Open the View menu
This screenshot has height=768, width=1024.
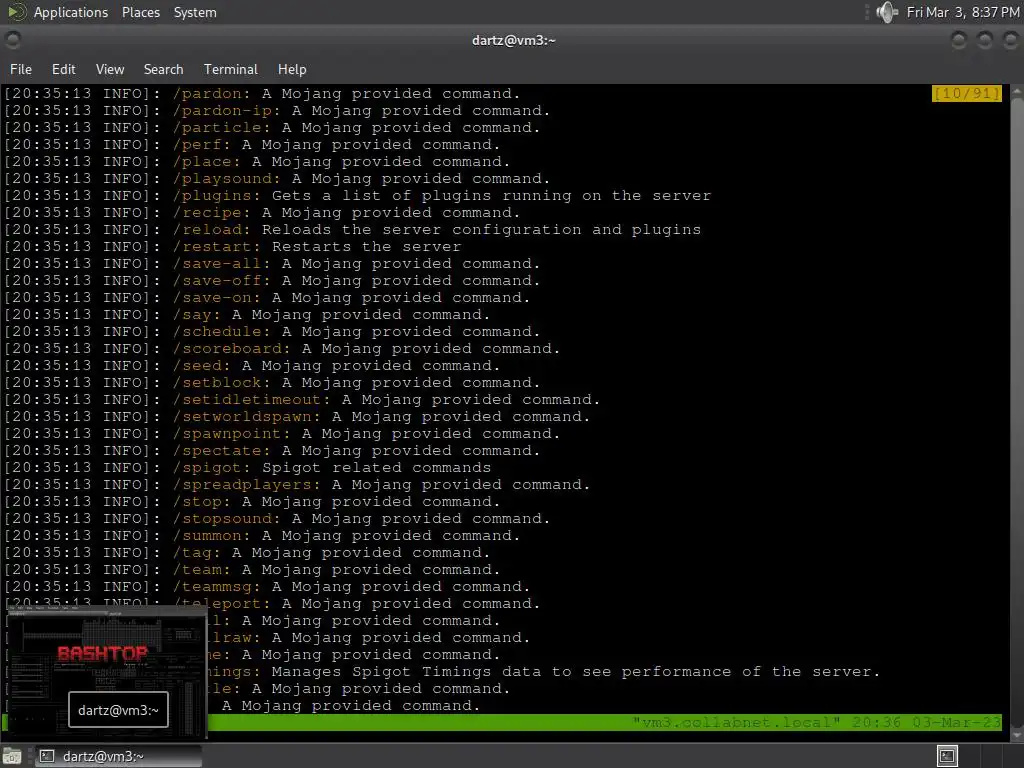coord(110,69)
